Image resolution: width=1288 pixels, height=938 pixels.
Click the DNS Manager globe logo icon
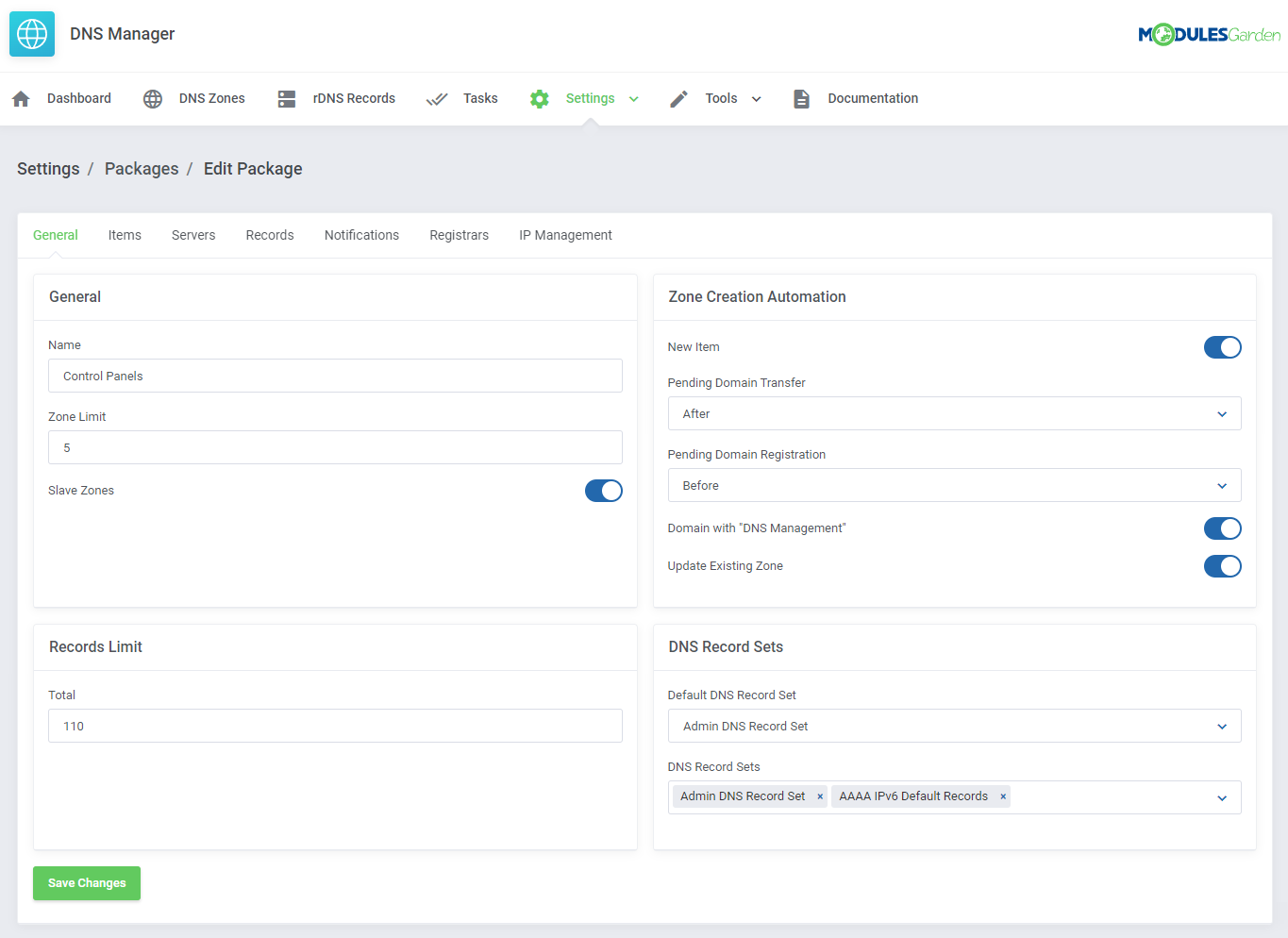(x=31, y=33)
